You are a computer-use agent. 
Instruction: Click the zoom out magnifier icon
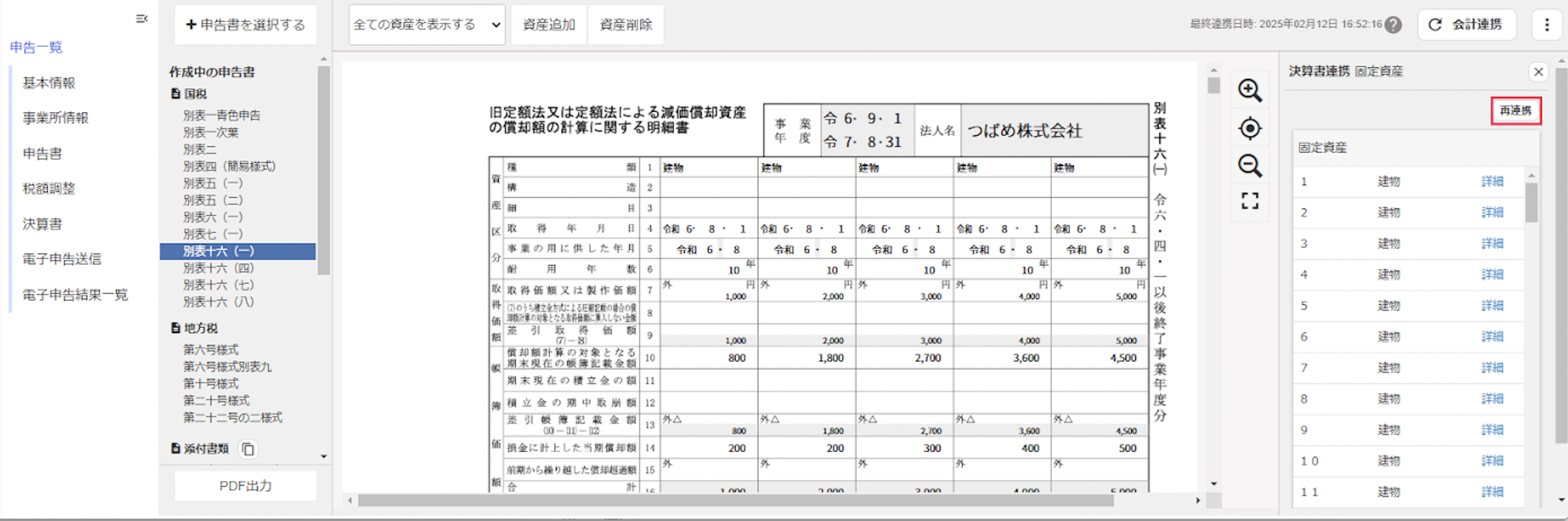[1249, 166]
